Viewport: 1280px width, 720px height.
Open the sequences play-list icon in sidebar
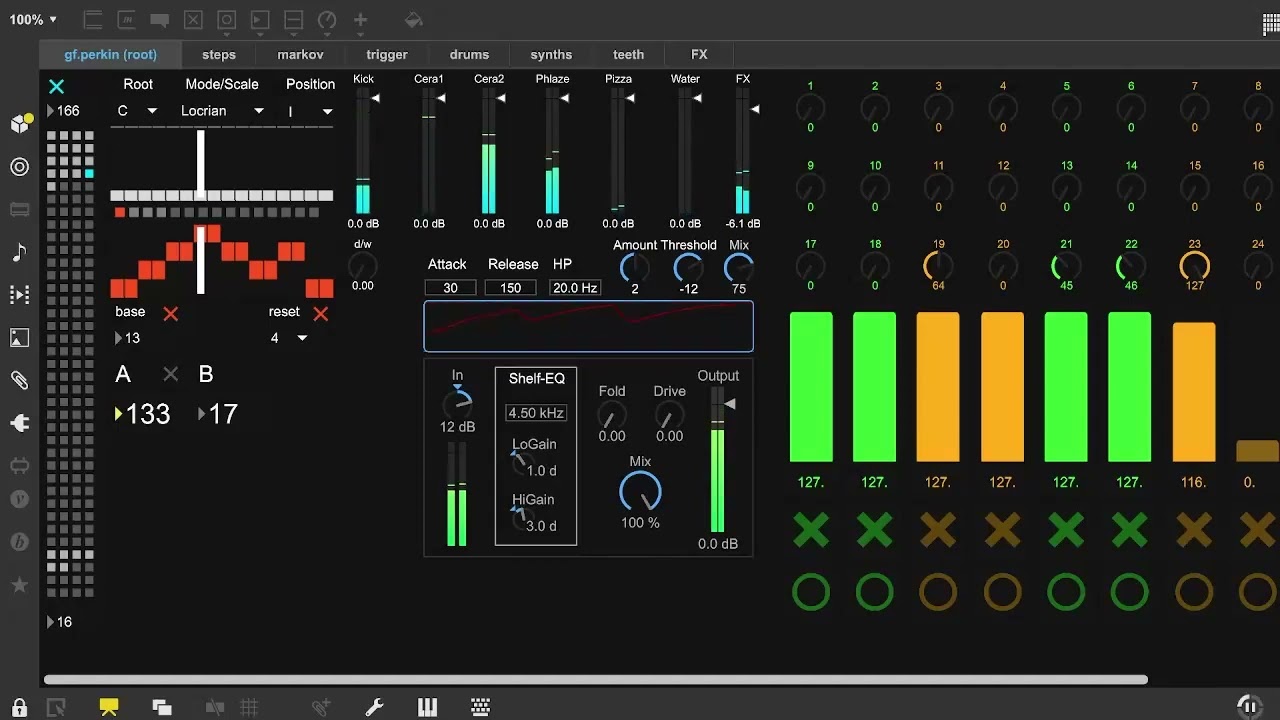19,294
